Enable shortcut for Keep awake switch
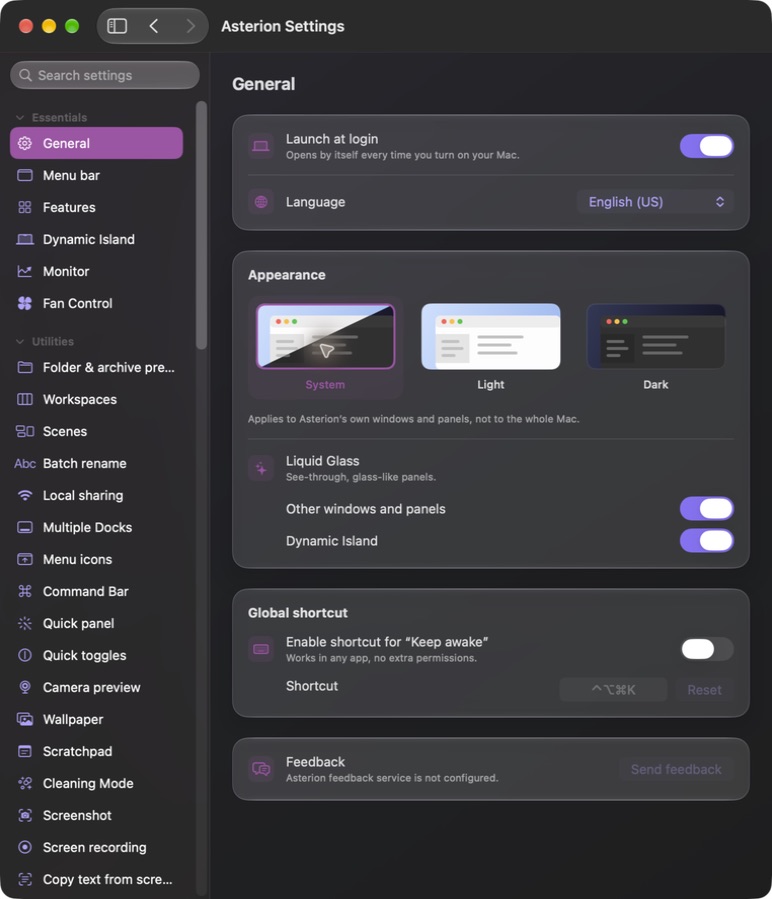This screenshot has height=899, width=772. [707, 649]
